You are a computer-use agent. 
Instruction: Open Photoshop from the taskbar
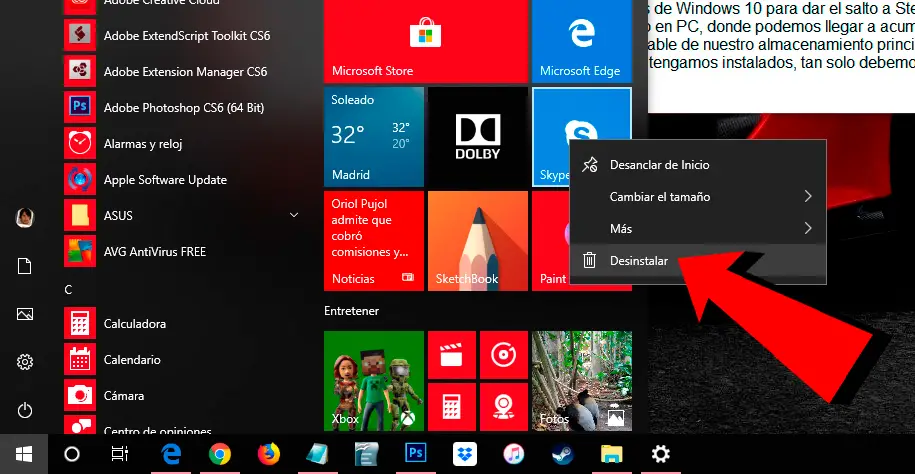point(416,454)
